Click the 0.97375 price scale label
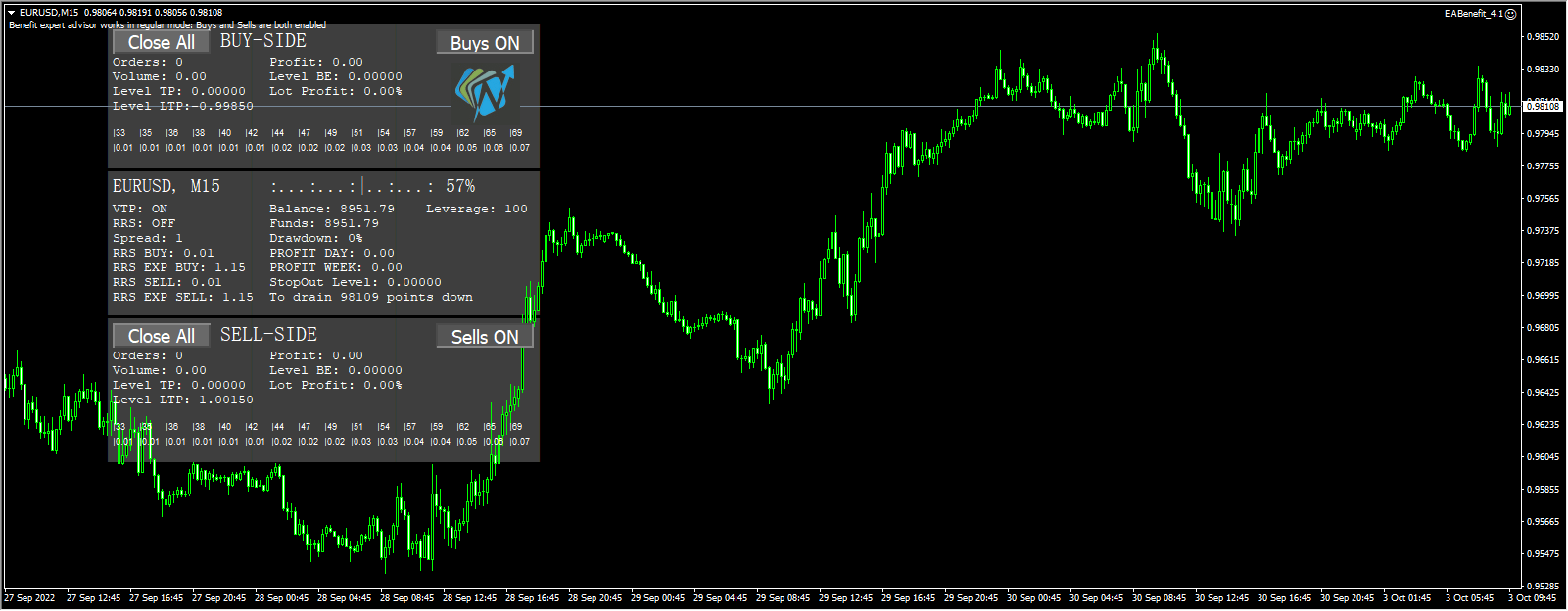This screenshot has height=611, width=1568. [1543, 231]
